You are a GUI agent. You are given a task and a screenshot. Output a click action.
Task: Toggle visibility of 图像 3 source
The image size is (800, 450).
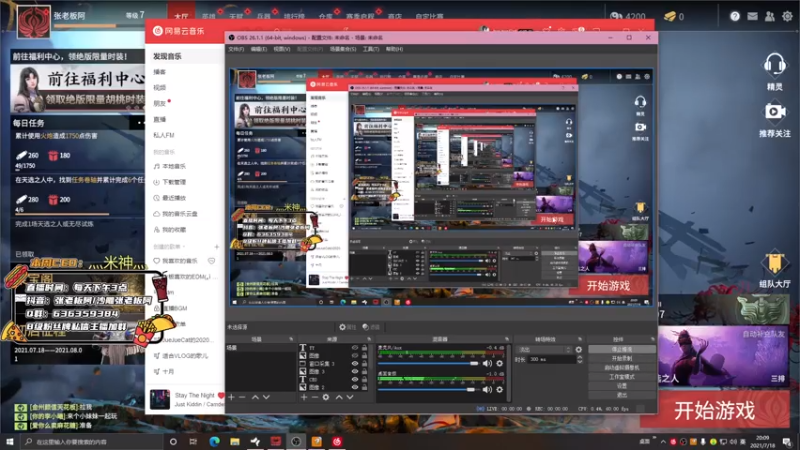click(355, 371)
